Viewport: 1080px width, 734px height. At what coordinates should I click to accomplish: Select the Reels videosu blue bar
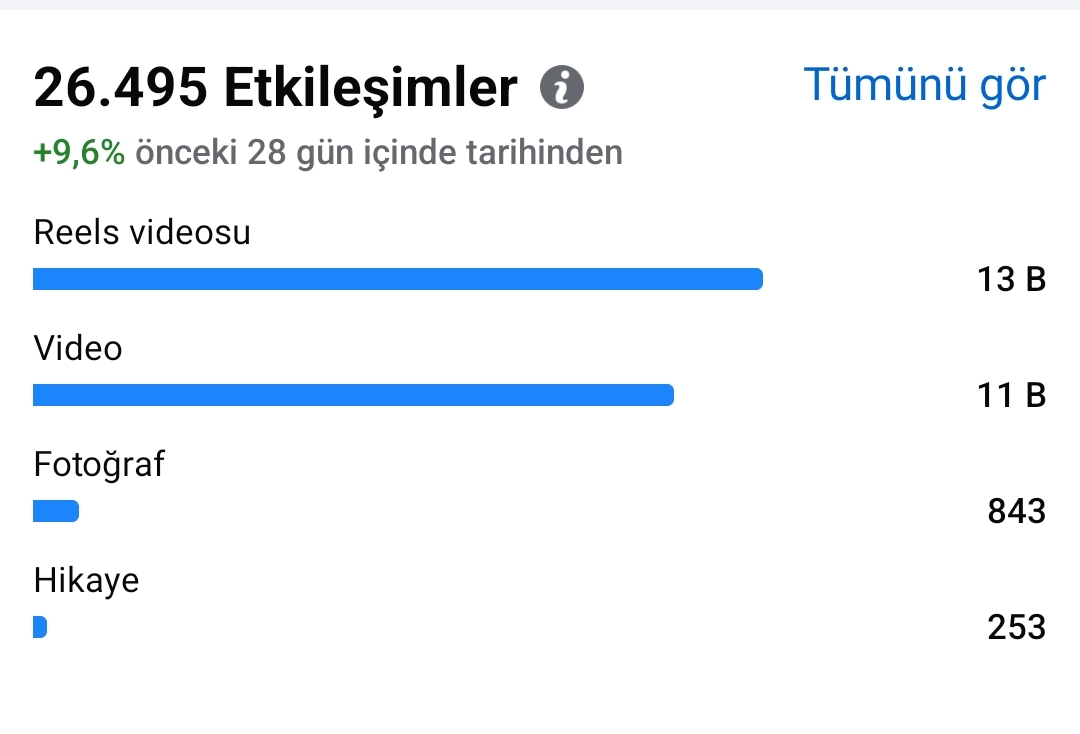(397, 279)
